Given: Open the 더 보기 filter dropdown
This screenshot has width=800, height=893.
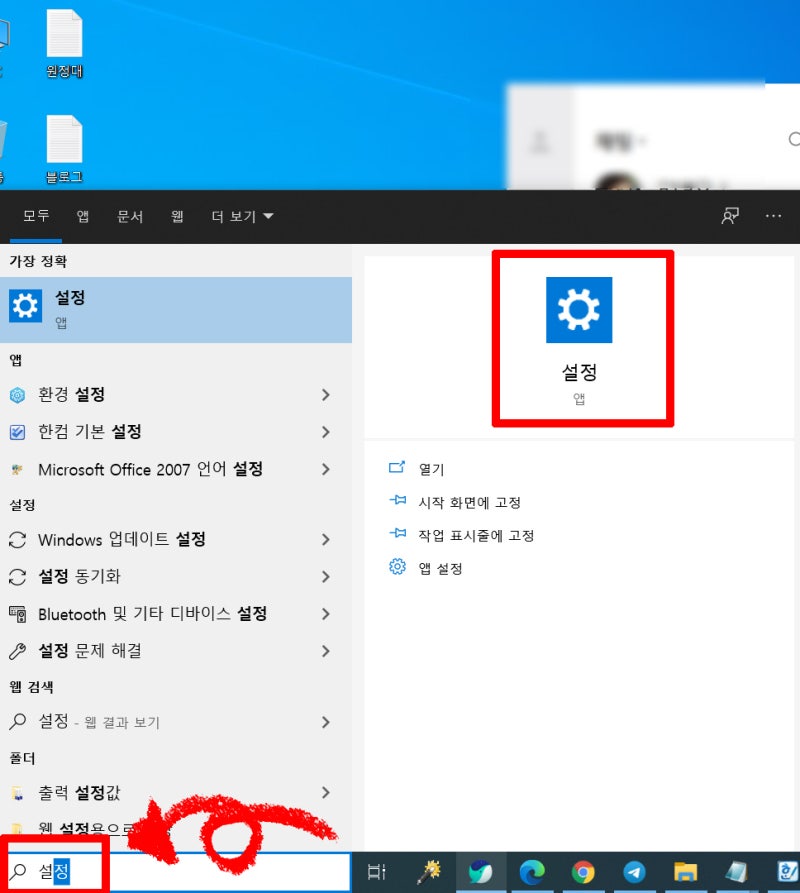Looking at the screenshot, I should pyautogui.click(x=242, y=216).
